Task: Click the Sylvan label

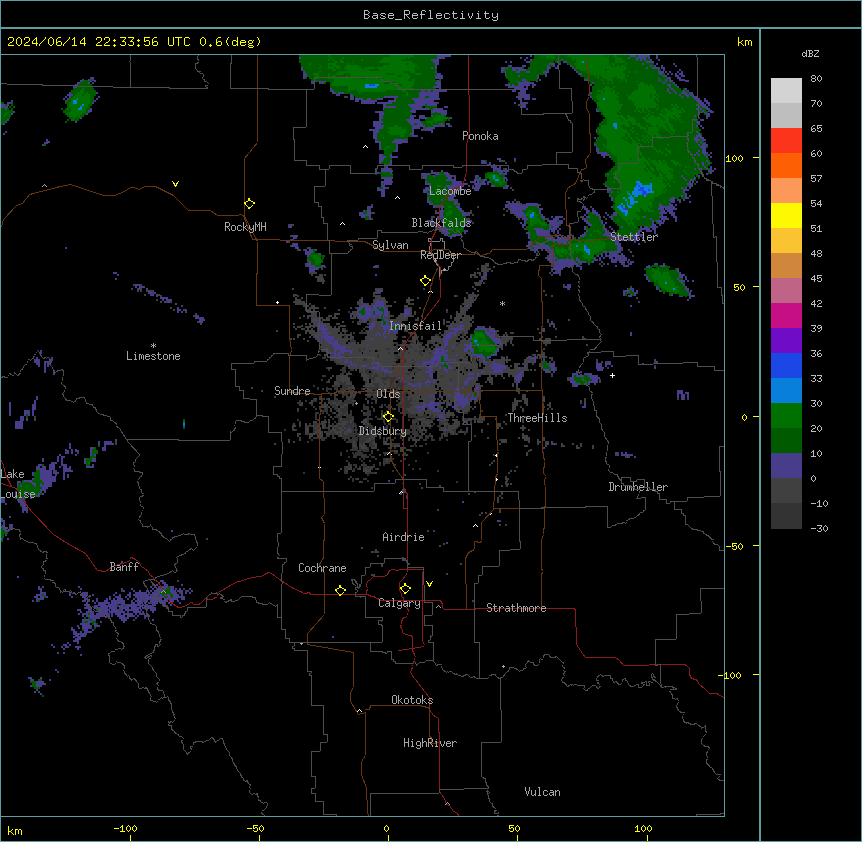Action: pos(390,245)
